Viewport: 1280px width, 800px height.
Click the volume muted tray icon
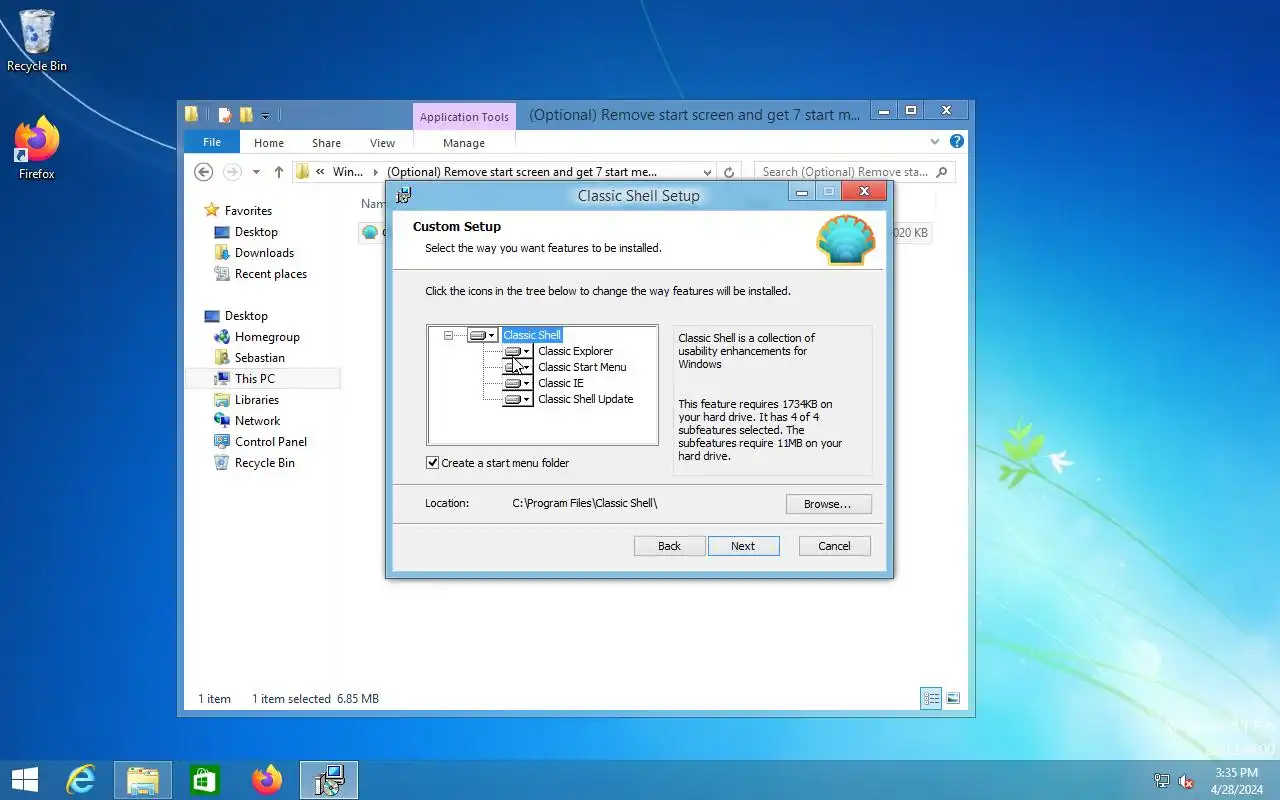coord(1186,781)
